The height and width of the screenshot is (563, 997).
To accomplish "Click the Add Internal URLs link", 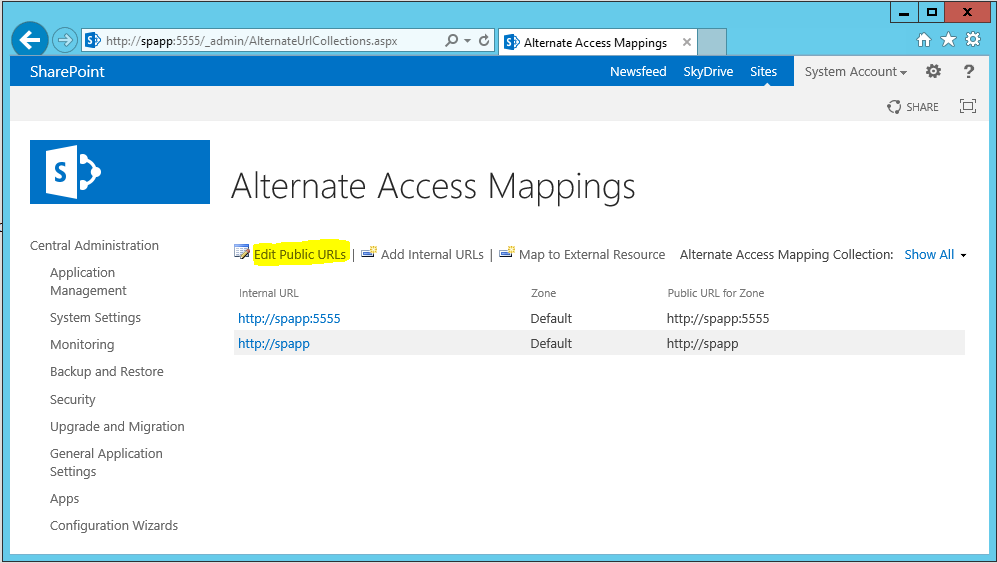I will click(x=432, y=254).
